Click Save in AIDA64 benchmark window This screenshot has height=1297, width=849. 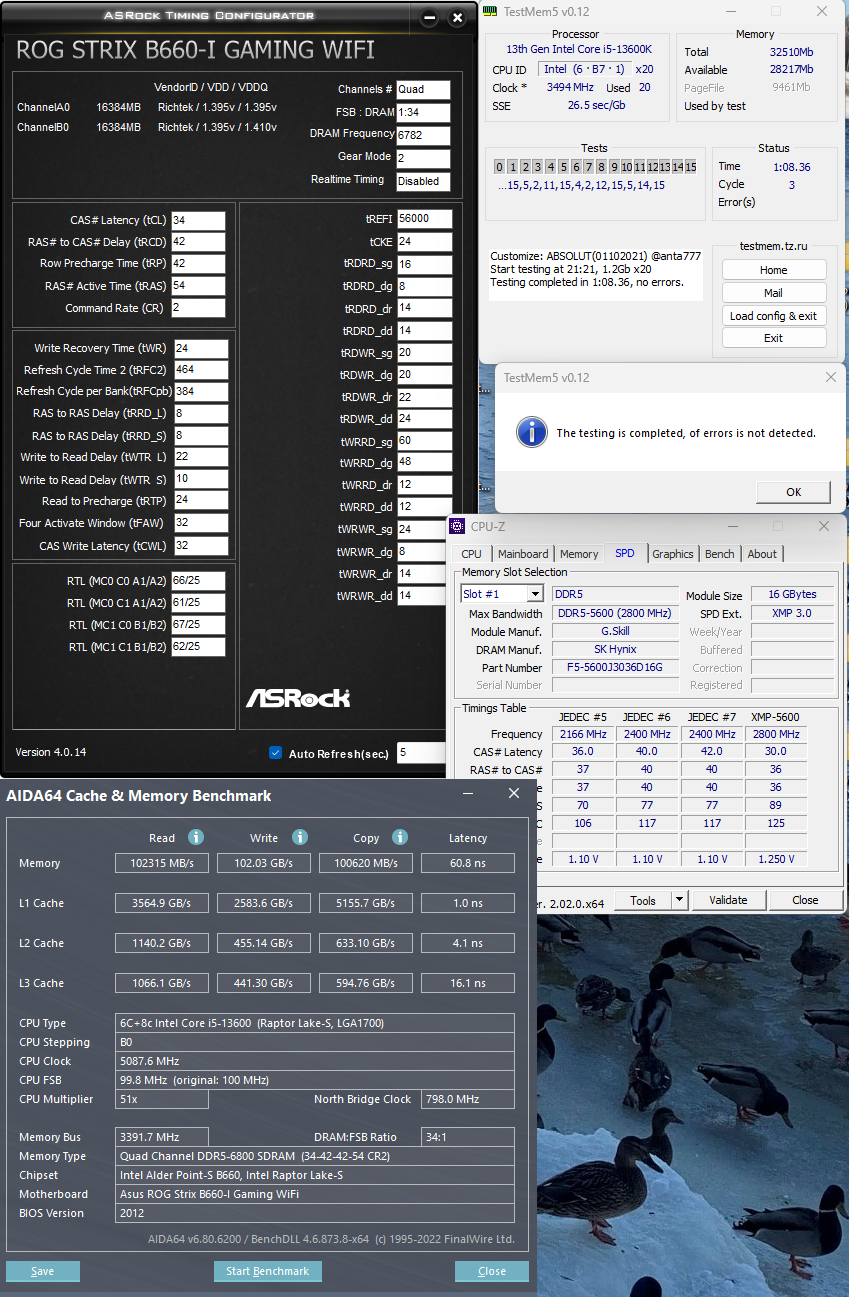(x=42, y=1271)
